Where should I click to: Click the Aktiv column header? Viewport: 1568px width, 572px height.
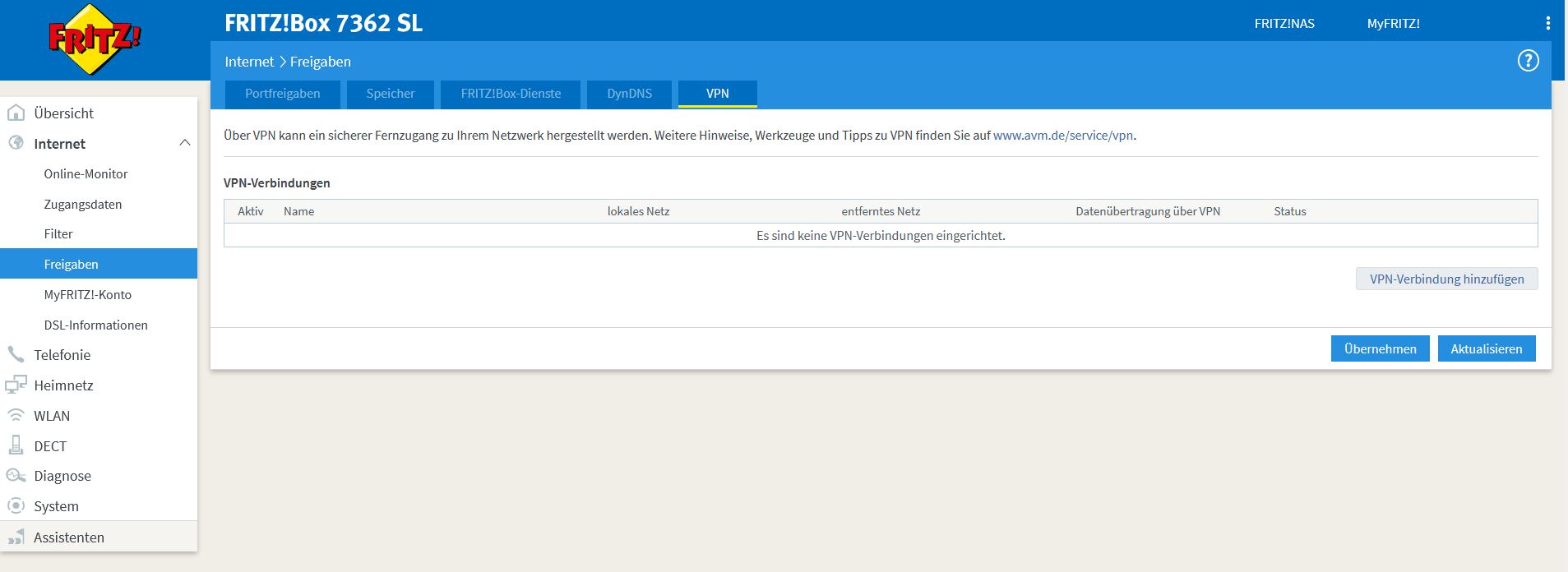point(251,211)
